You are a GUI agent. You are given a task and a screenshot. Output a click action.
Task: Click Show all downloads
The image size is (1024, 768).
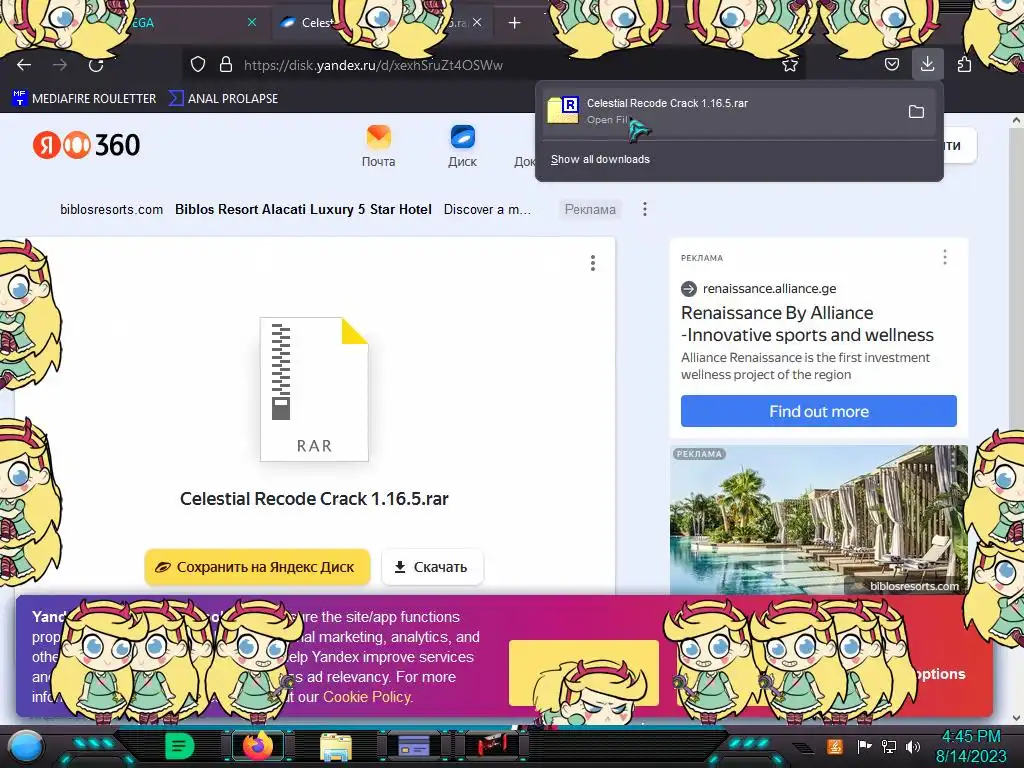(x=600, y=159)
